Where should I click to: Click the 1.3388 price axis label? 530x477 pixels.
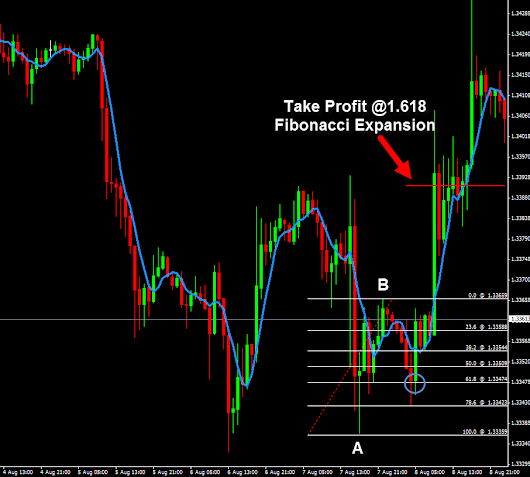pyautogui.click(x=520, y=197)
